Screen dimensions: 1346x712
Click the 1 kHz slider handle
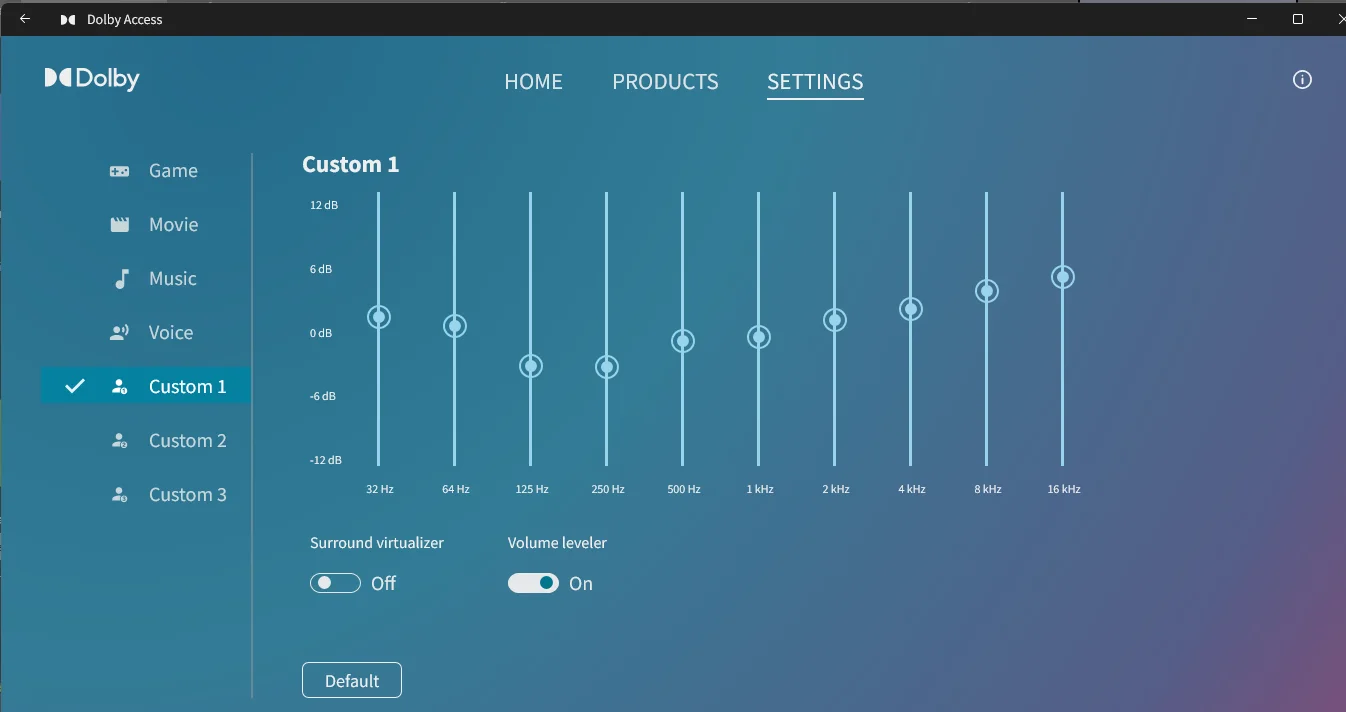click(x=759, y=337)
